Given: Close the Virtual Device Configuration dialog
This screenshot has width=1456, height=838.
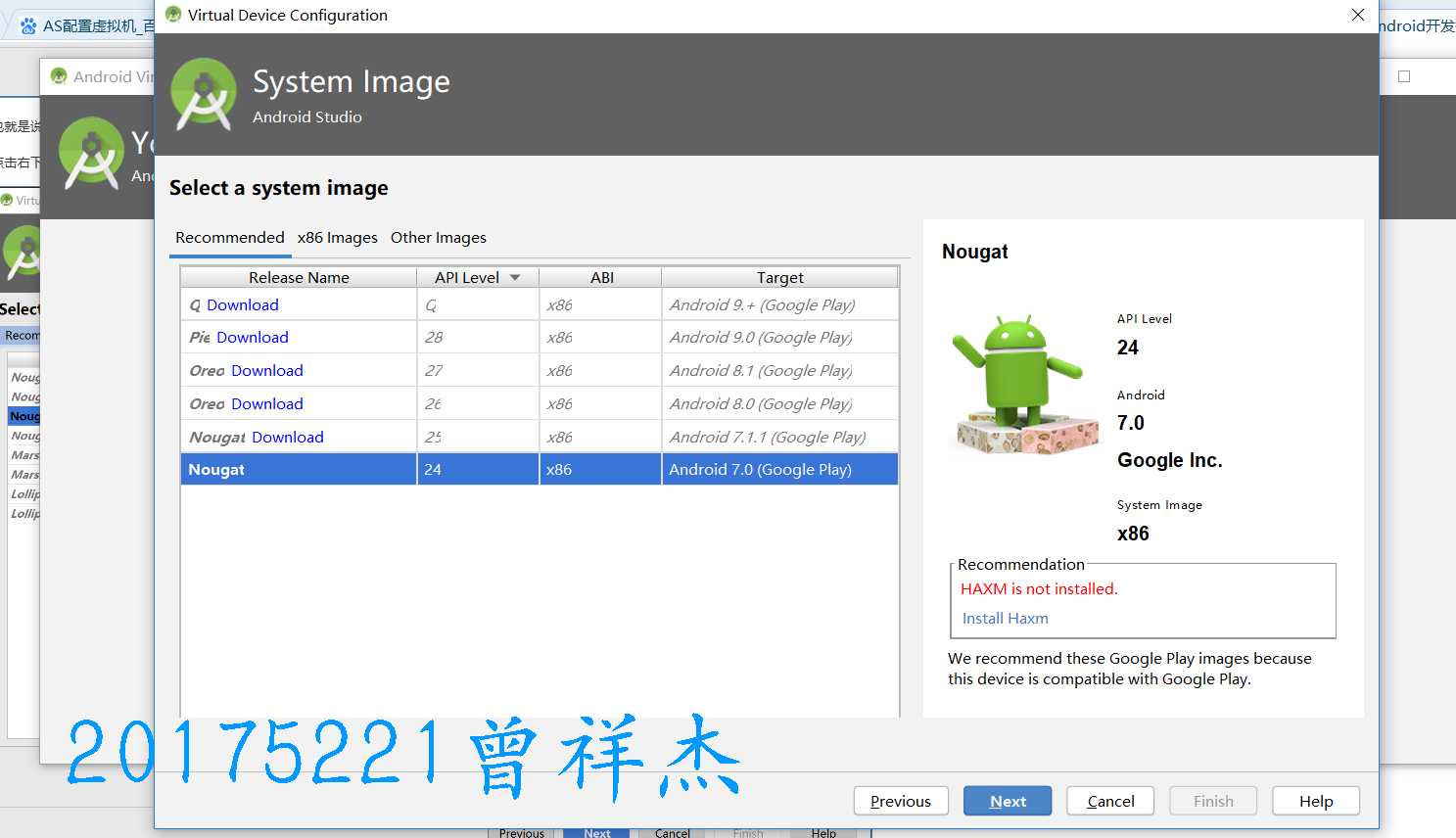Looking at the screenshot, I should coord(1358,15).
